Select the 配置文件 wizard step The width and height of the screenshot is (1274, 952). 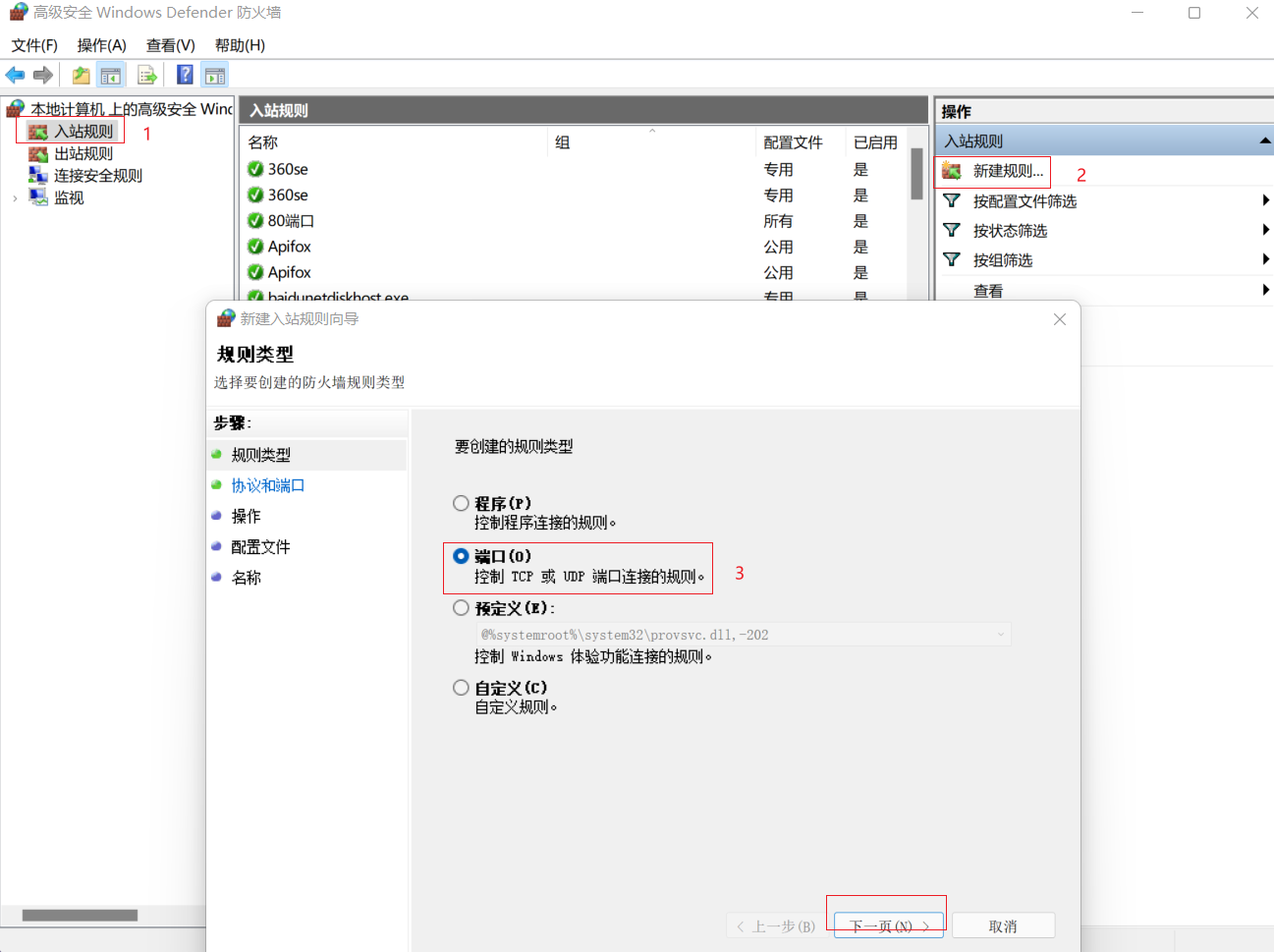(260, 546)
